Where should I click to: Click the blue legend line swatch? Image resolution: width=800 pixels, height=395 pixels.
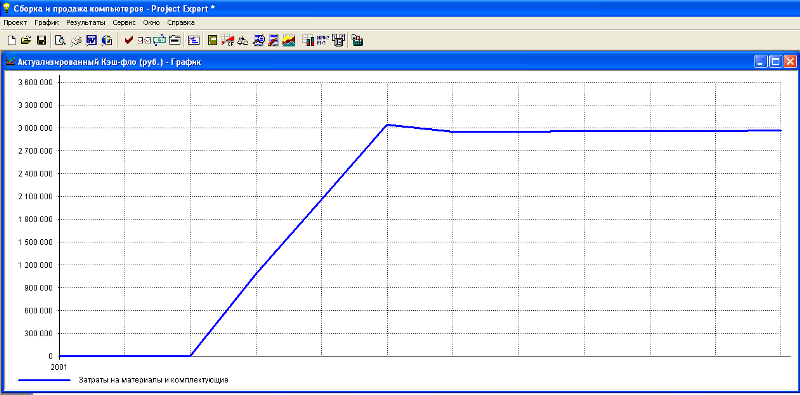[44, 380]
